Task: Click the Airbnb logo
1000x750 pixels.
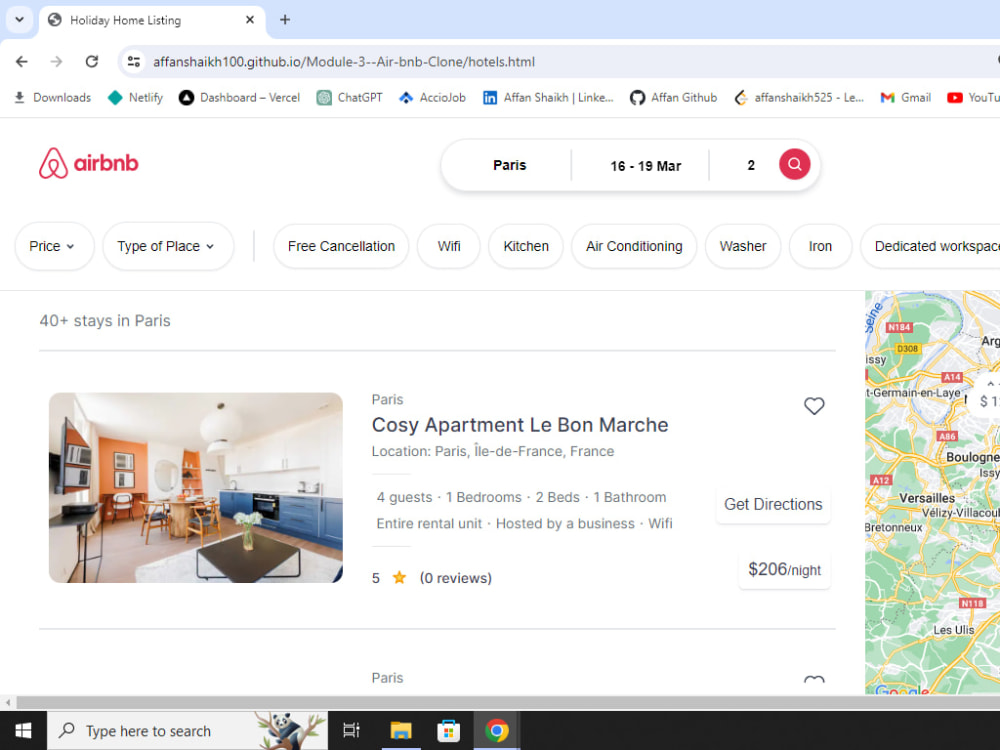Action: click(x=89, y=163)
